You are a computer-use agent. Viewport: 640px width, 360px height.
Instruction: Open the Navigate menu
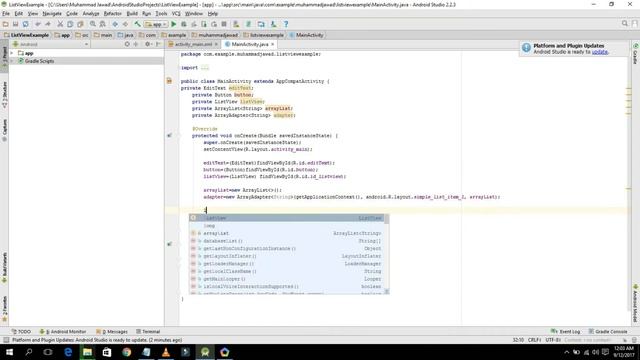(x=52, y=13)
